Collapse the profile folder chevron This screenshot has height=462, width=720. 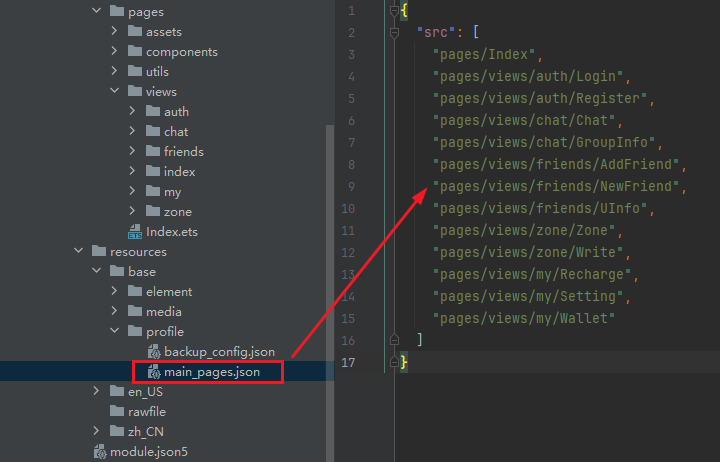point(115,331)
